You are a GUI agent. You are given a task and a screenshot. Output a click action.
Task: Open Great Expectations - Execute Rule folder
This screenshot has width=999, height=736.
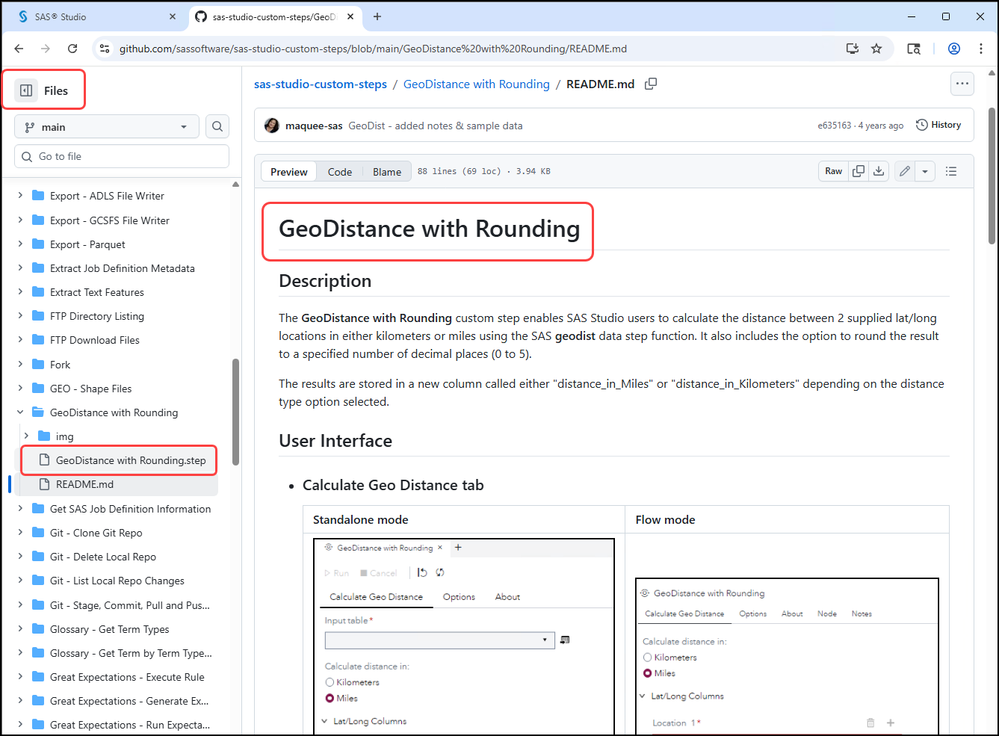(127, 677)
